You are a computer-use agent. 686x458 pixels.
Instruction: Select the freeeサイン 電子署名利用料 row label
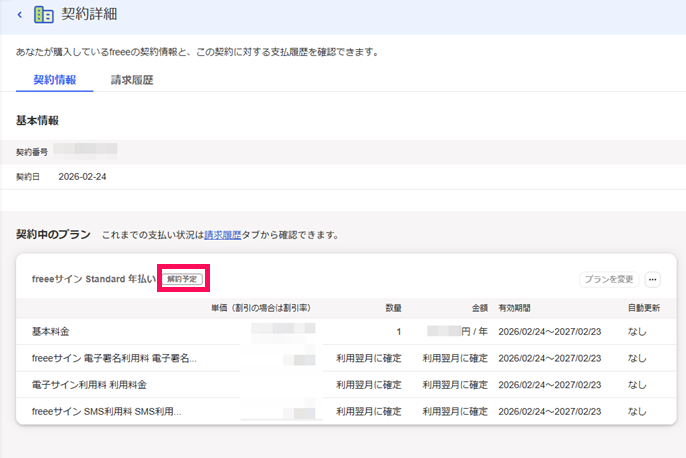(114, 358)
